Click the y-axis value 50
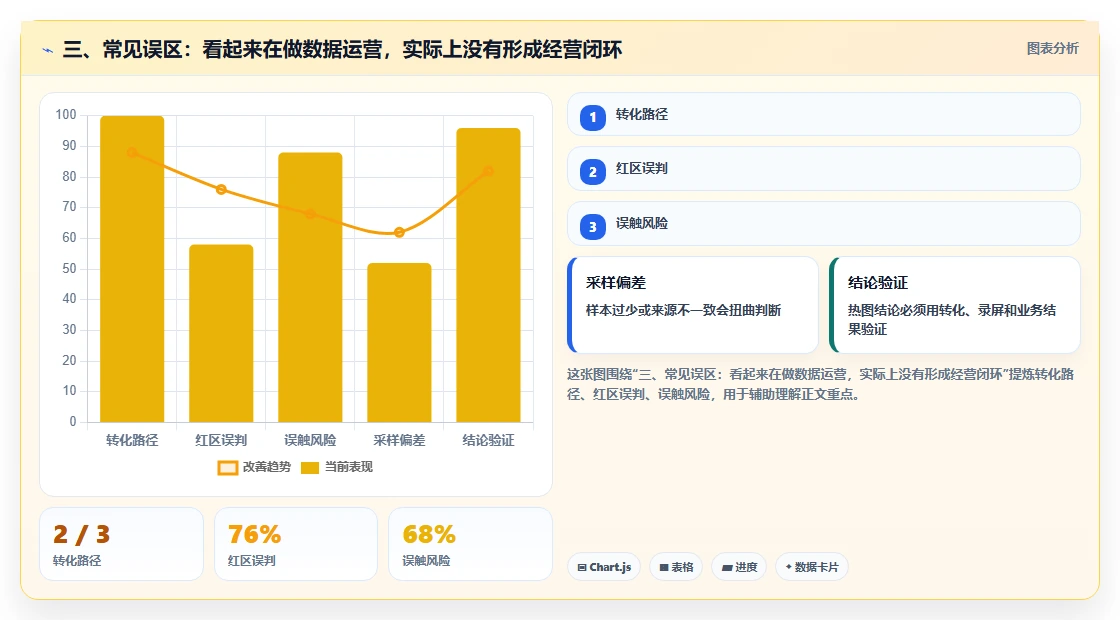The height and width of the screenshot is (620, 1120). (x=69, y=269)
